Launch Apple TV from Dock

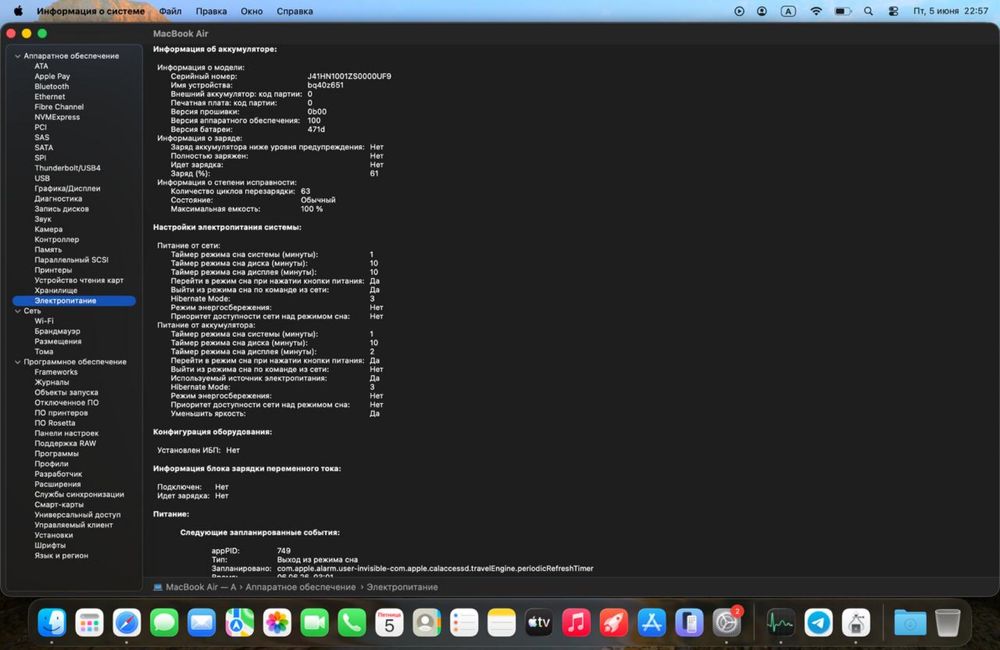[539, 623]
